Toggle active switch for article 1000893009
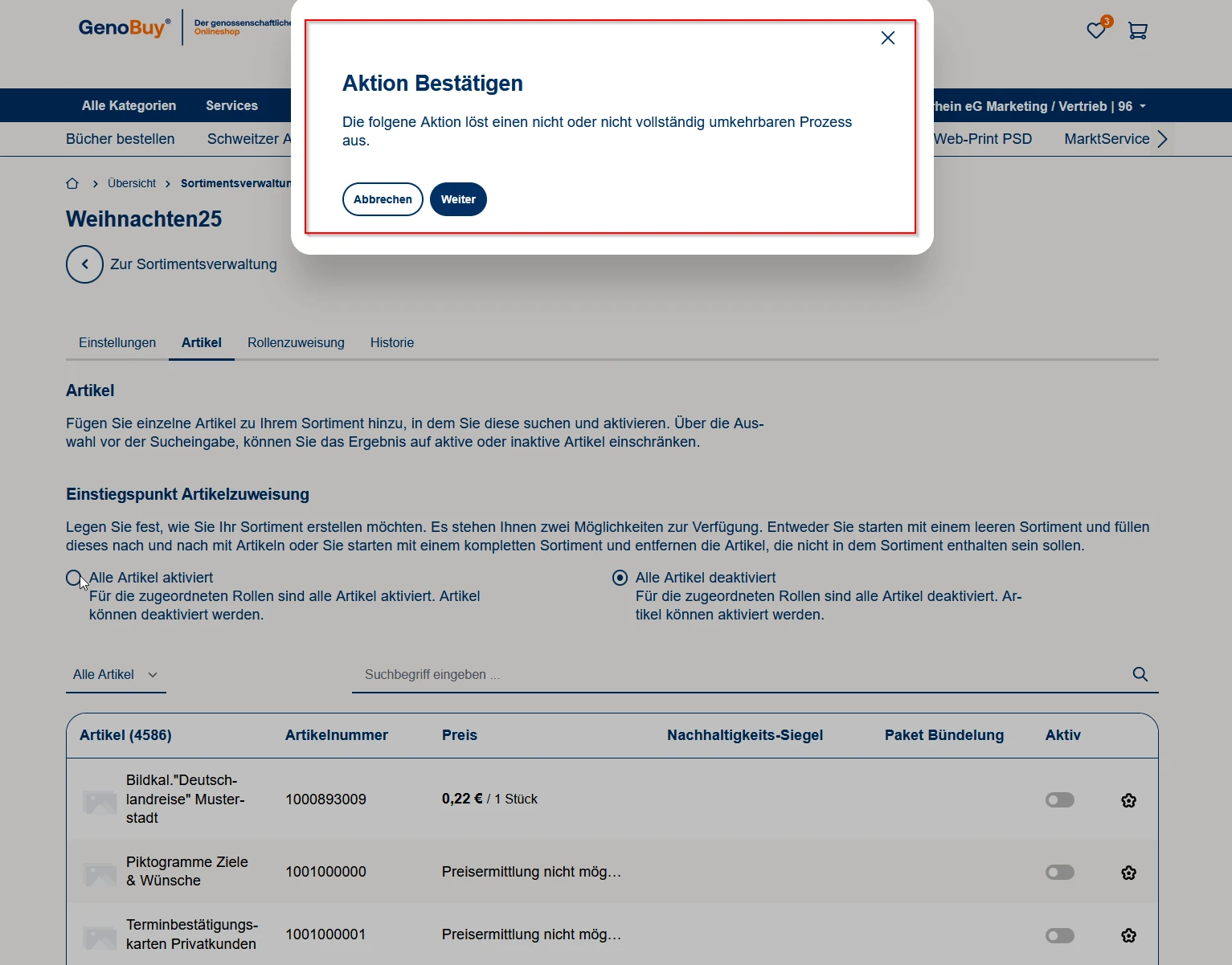Screen dimensions: 1232x965 coord(1059,799)
